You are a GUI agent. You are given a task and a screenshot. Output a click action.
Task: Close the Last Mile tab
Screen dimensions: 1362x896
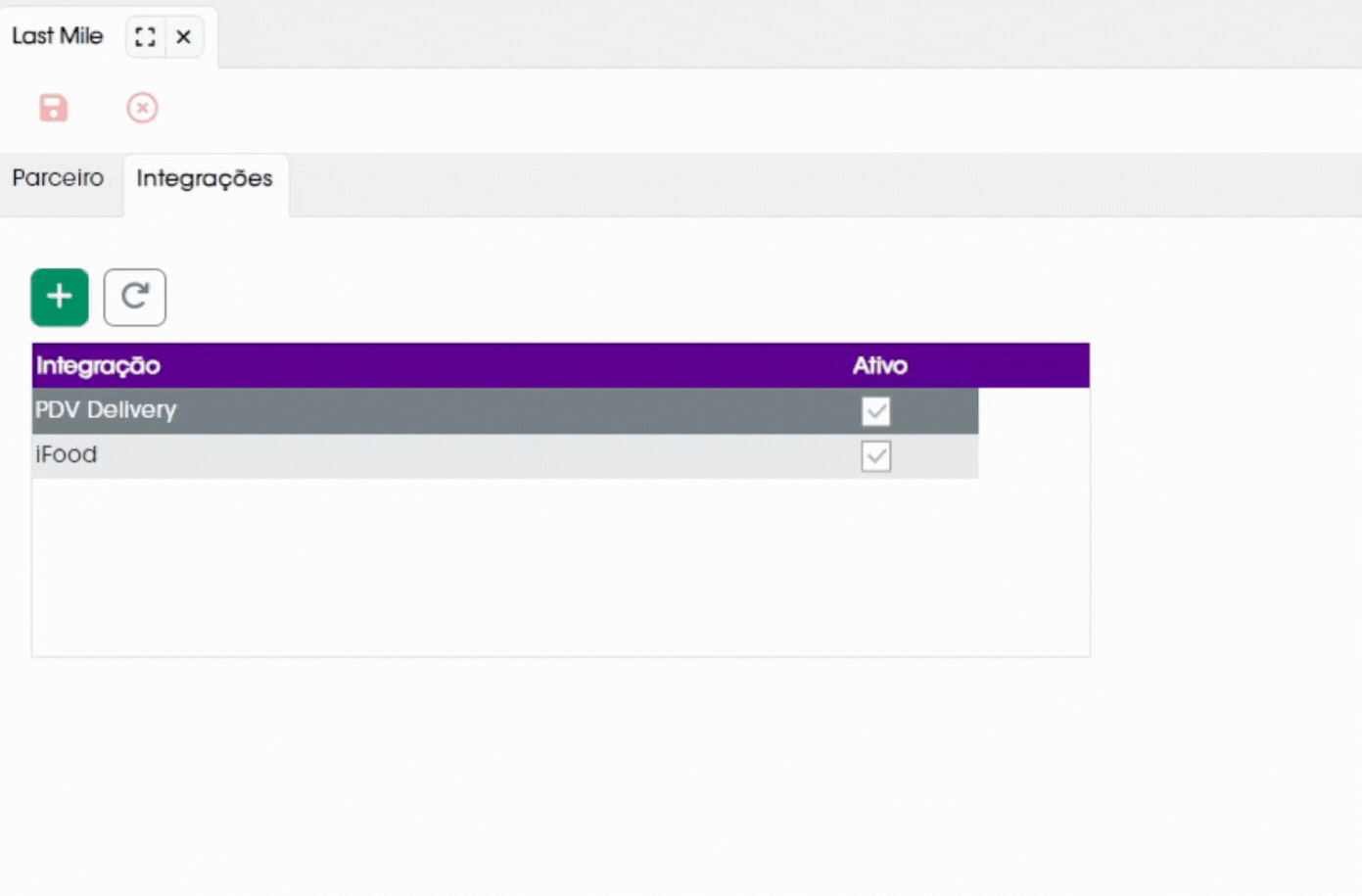coord(183,37)
